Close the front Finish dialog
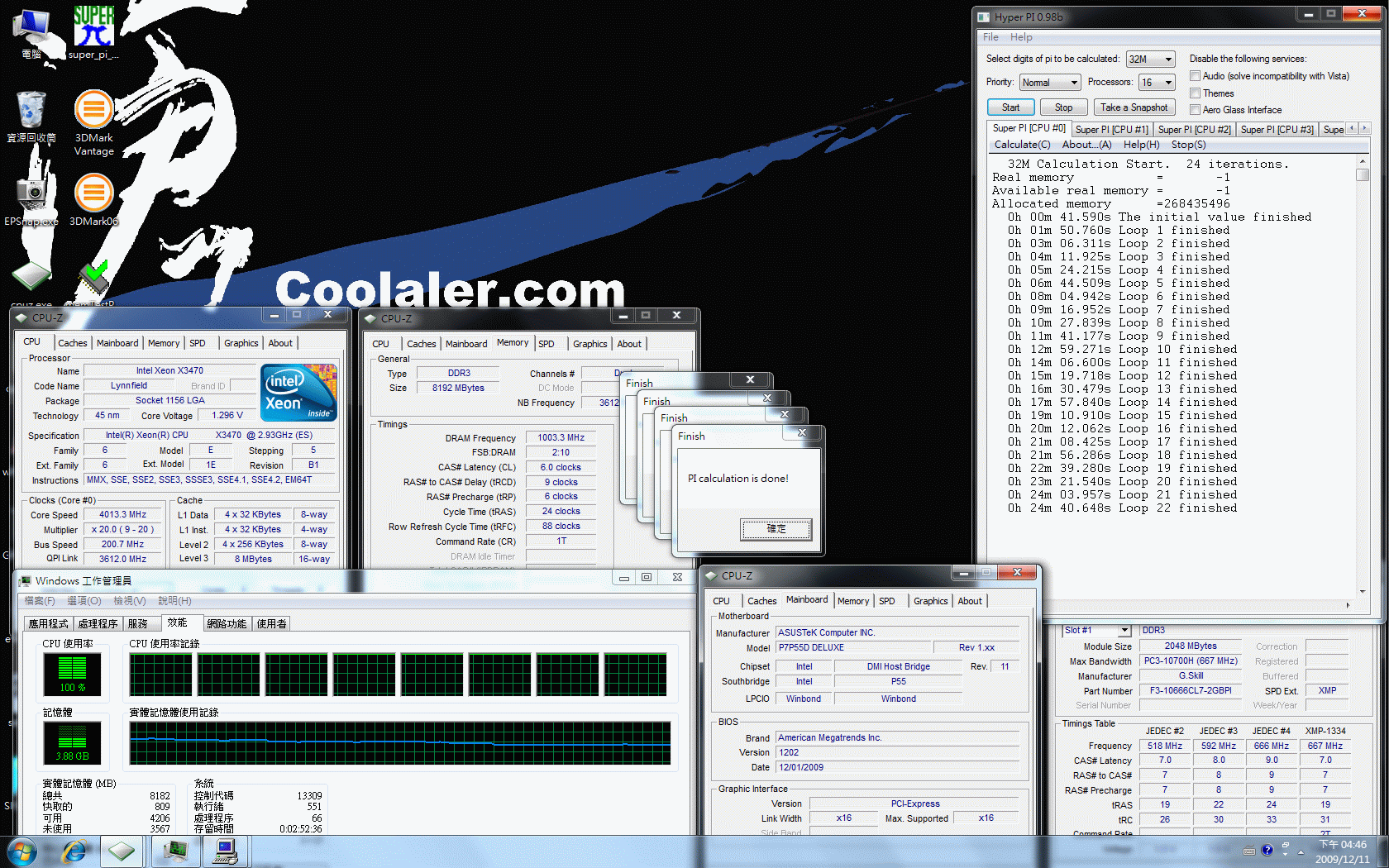This screenshot has width=1389, height=868. point(801,433)
